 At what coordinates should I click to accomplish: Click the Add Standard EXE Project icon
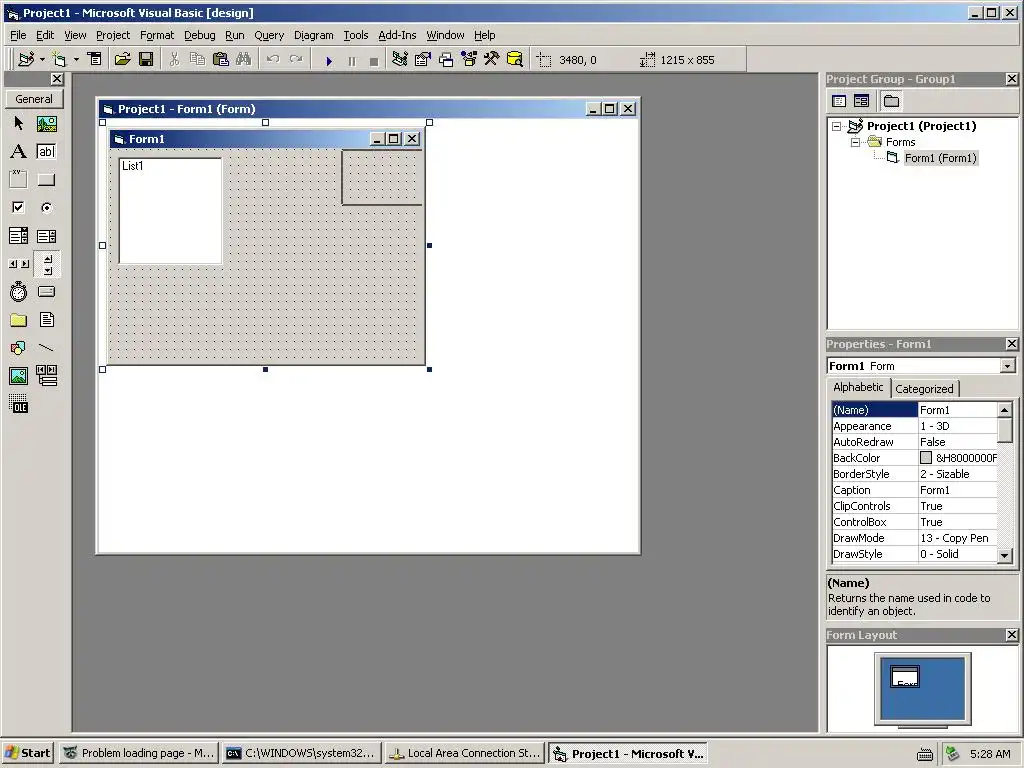tap(26, 59)
